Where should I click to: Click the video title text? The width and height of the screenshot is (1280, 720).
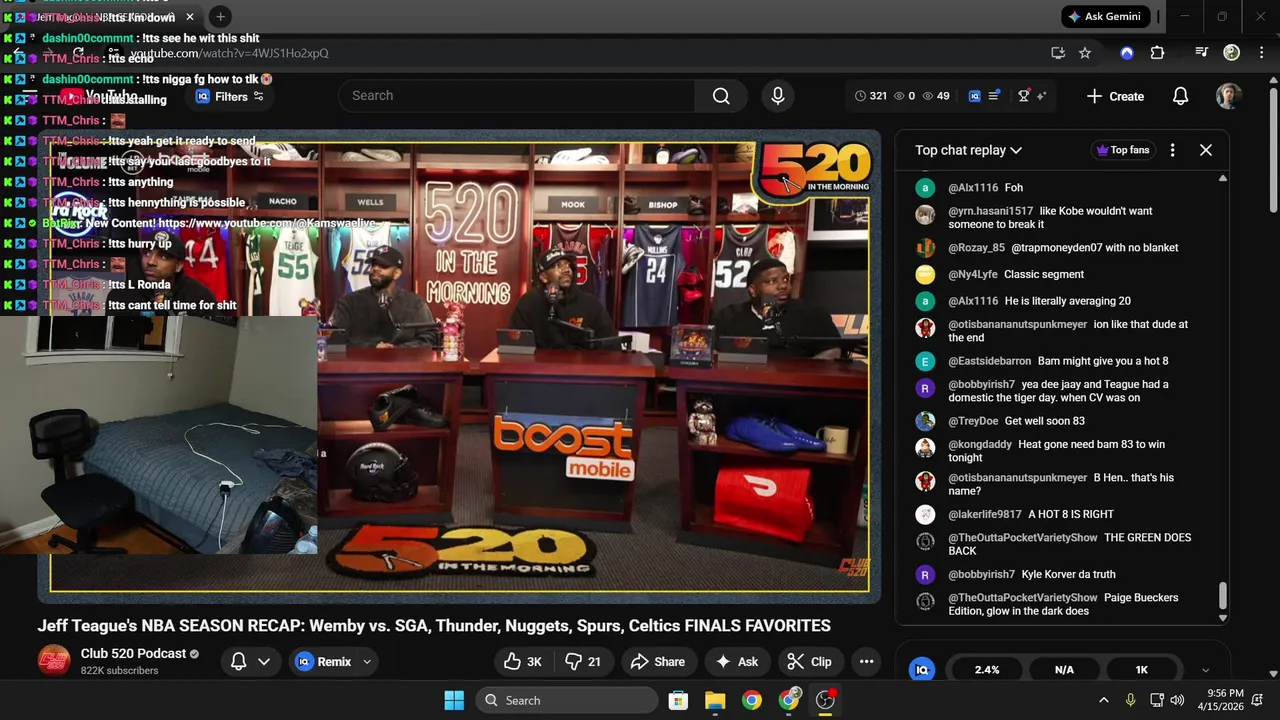[x=434, y=626]
